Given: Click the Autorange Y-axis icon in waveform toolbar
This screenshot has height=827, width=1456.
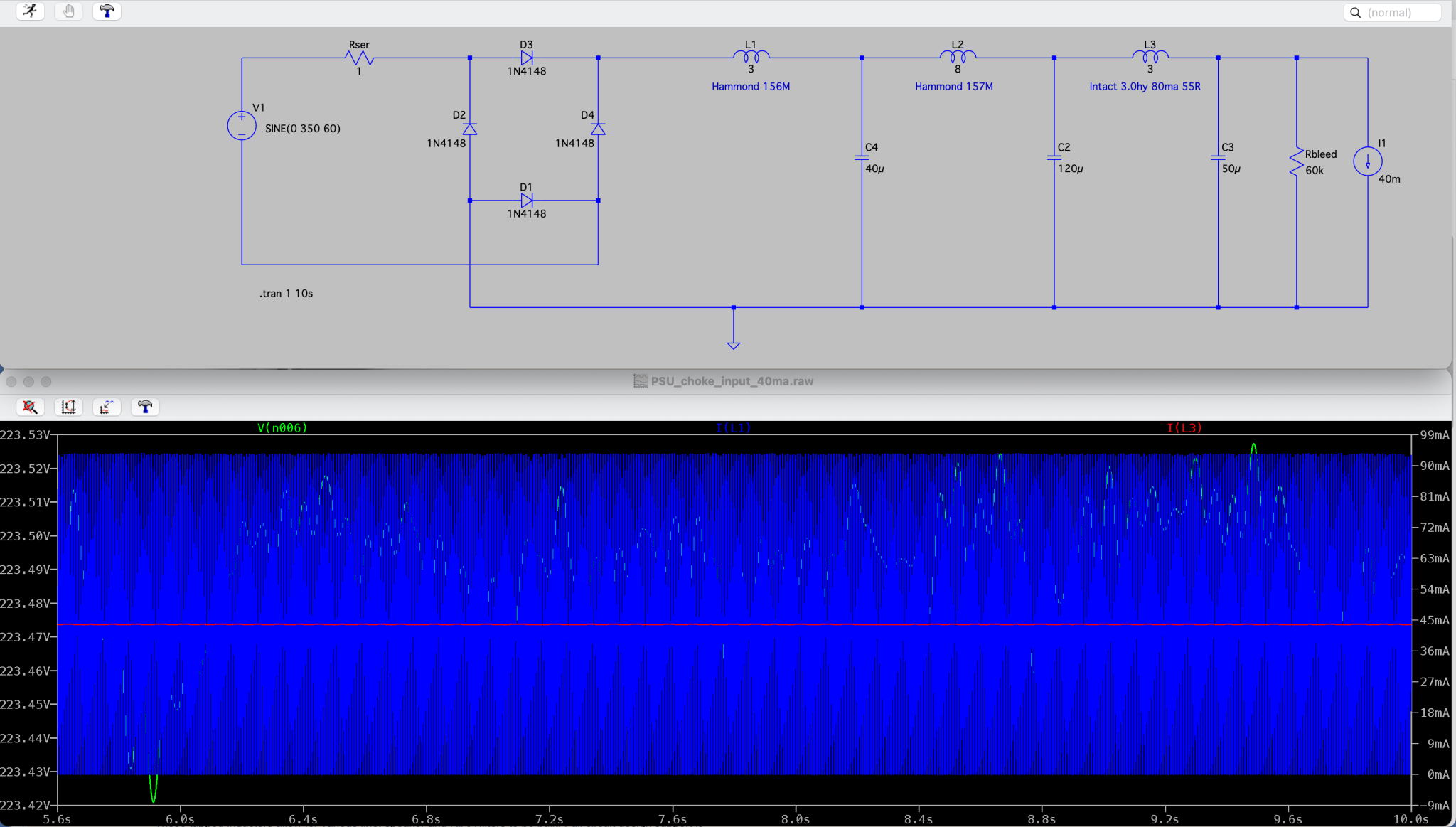Looking at the screenshot, I should tap(69, 407).
